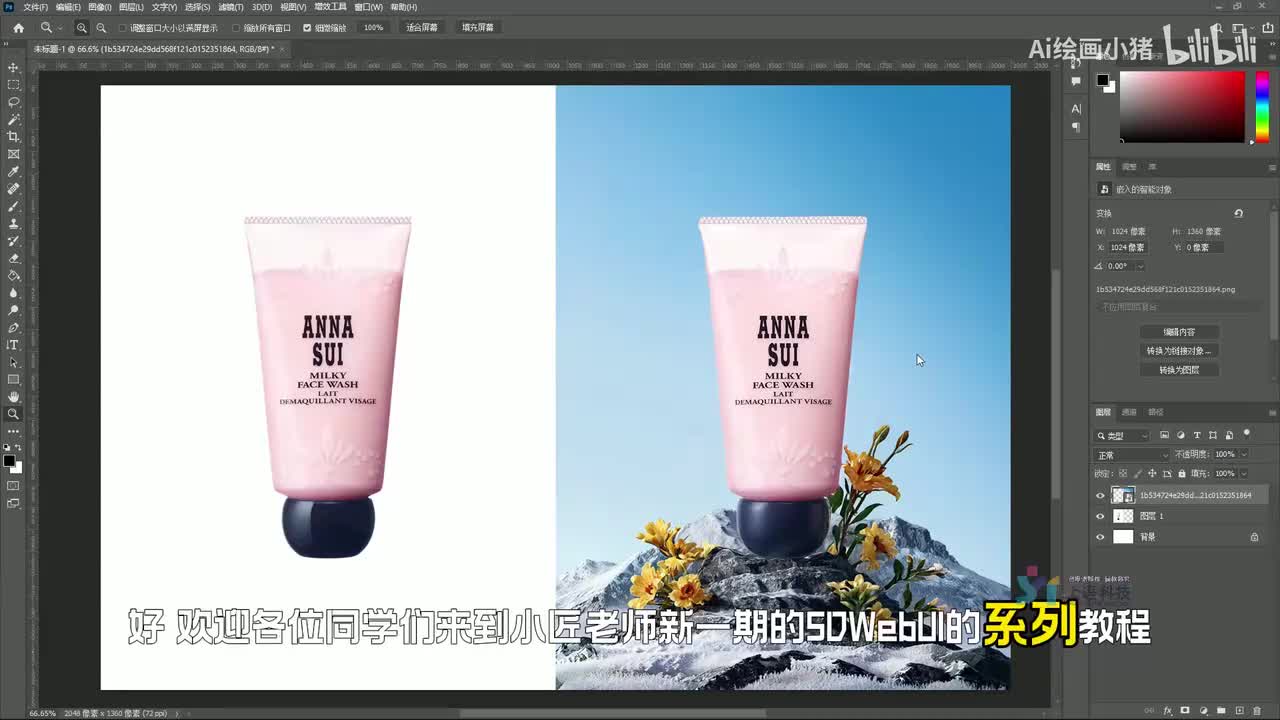
Task: Select the Rectangular Marquee tool
Action: coord(13,85)
